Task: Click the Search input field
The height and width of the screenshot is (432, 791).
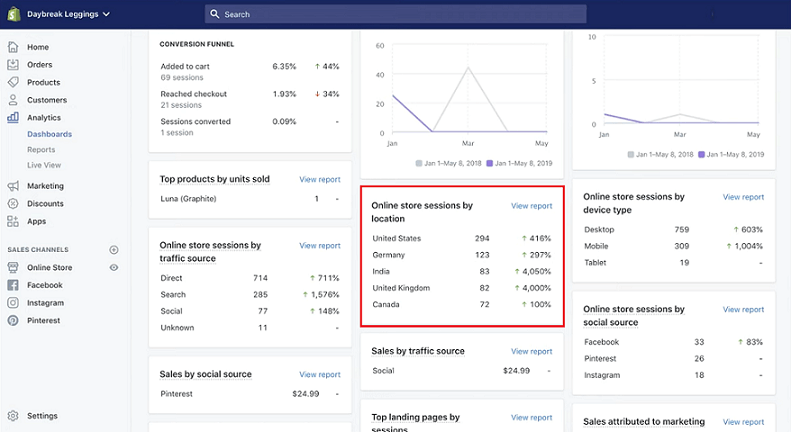Action: (400, 15)
